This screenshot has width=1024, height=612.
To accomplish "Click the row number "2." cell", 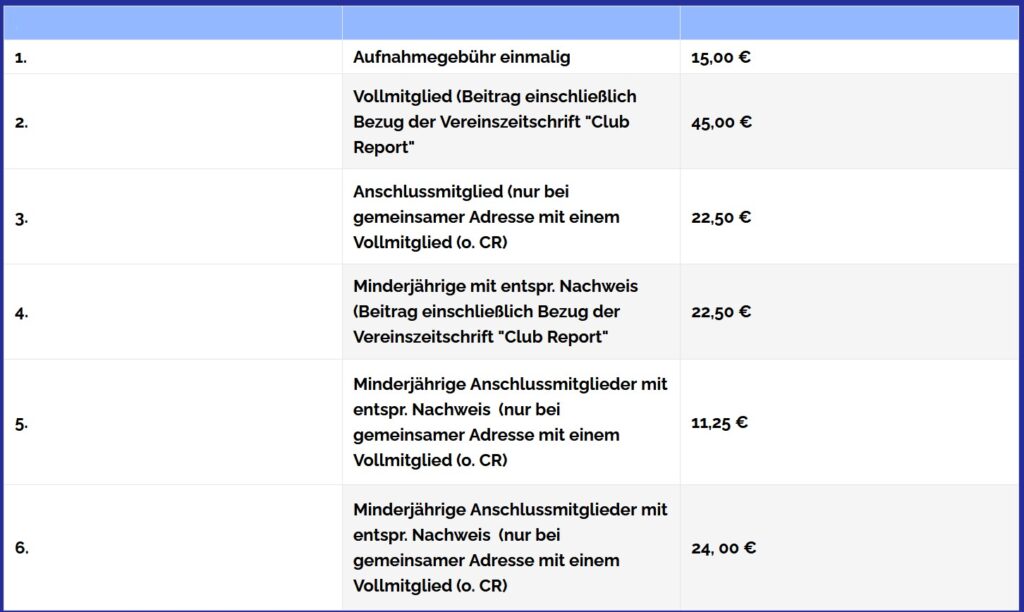I will [x=21, y=122].
